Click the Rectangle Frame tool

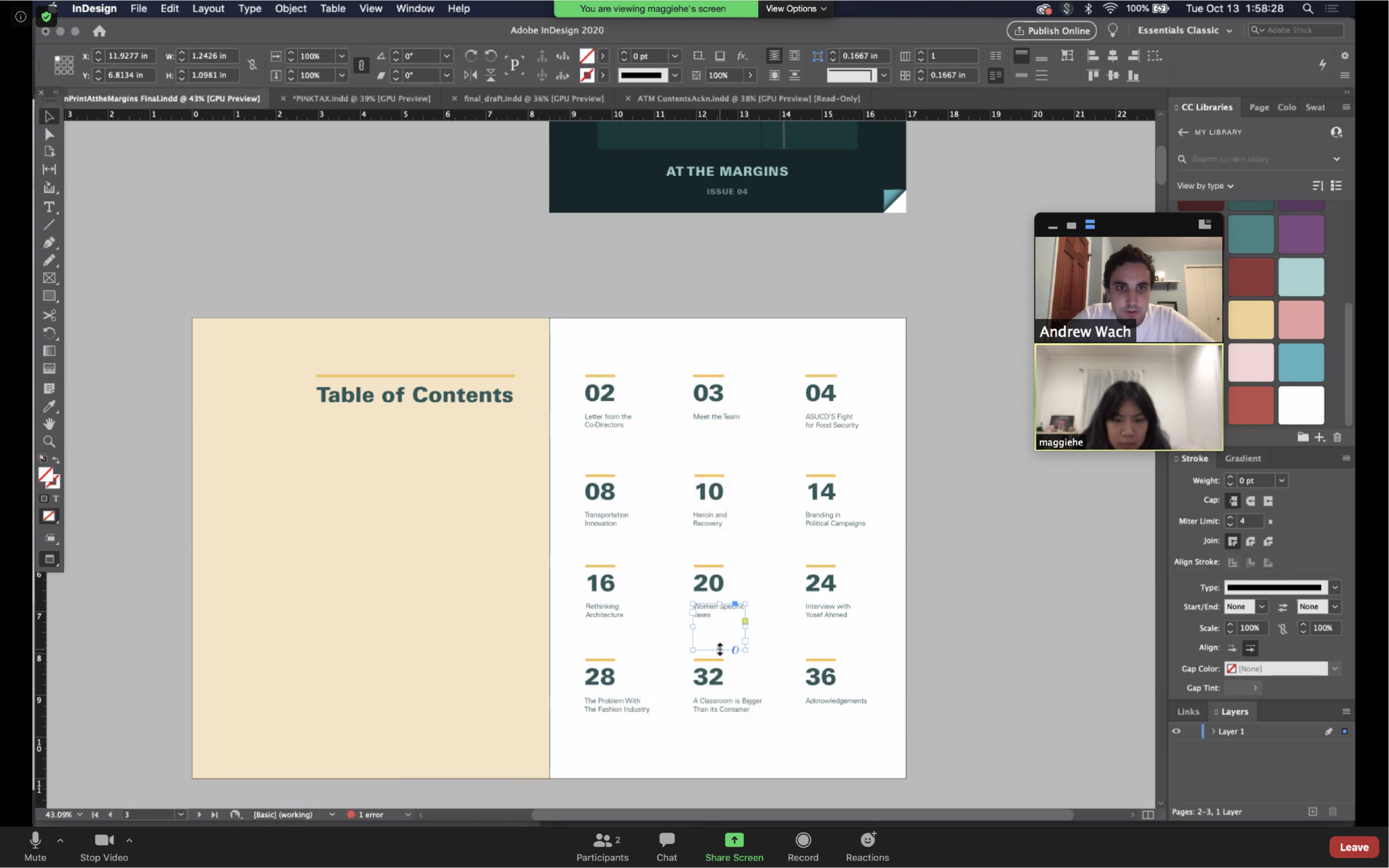click(49, 278)
